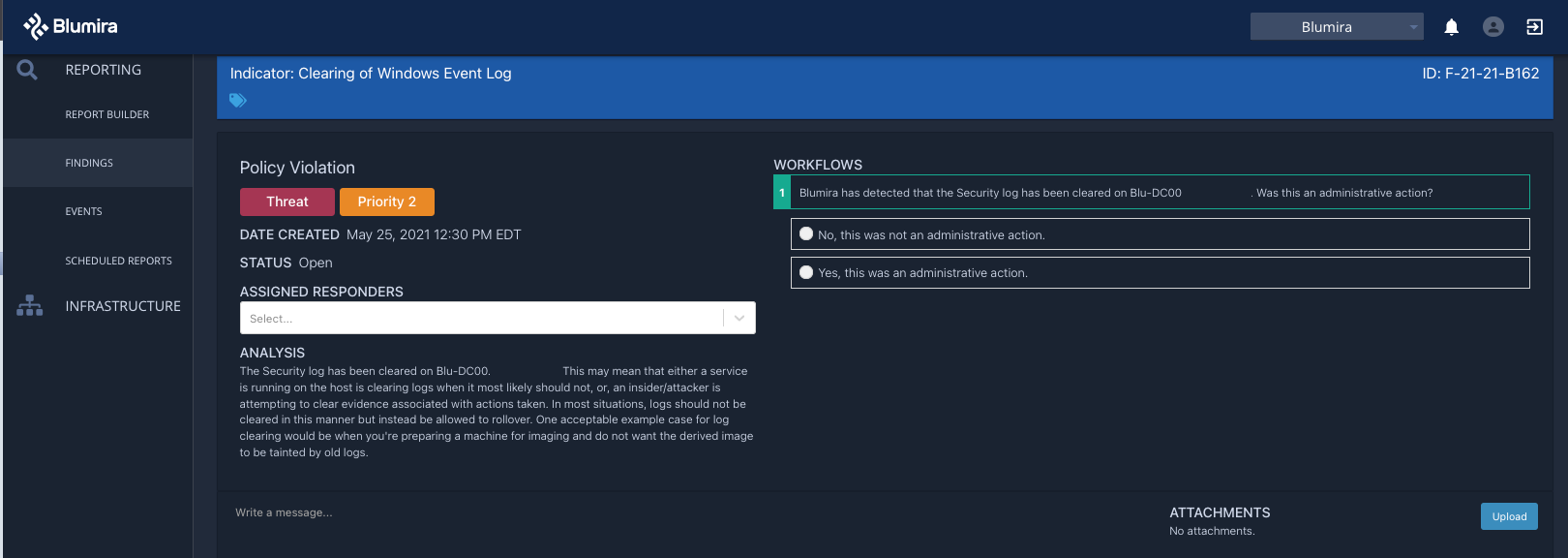
Task: Select 'No, this was not an administrative action'
Action: [1160, 234]
